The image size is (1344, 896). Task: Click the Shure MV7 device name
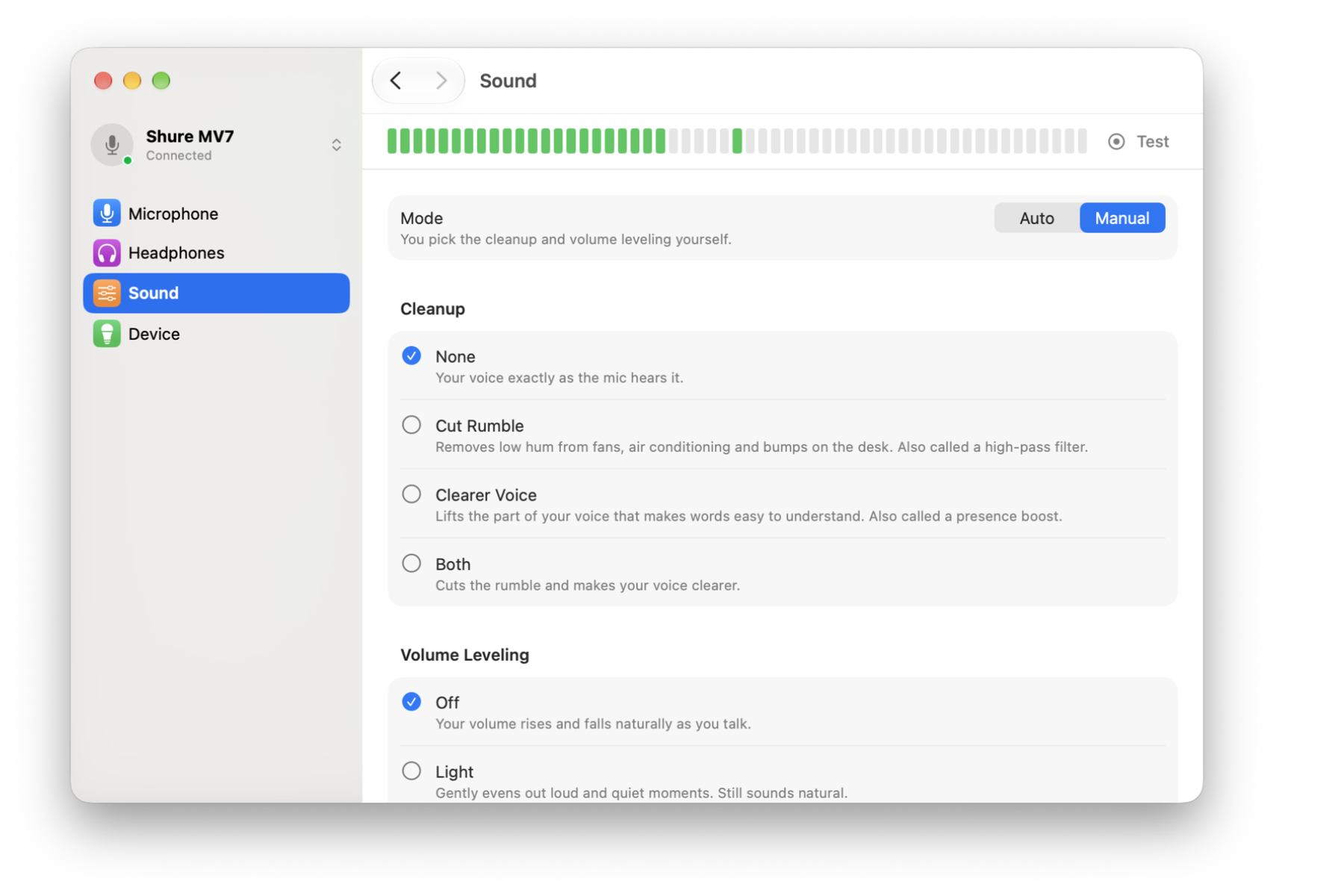(190, 137)
